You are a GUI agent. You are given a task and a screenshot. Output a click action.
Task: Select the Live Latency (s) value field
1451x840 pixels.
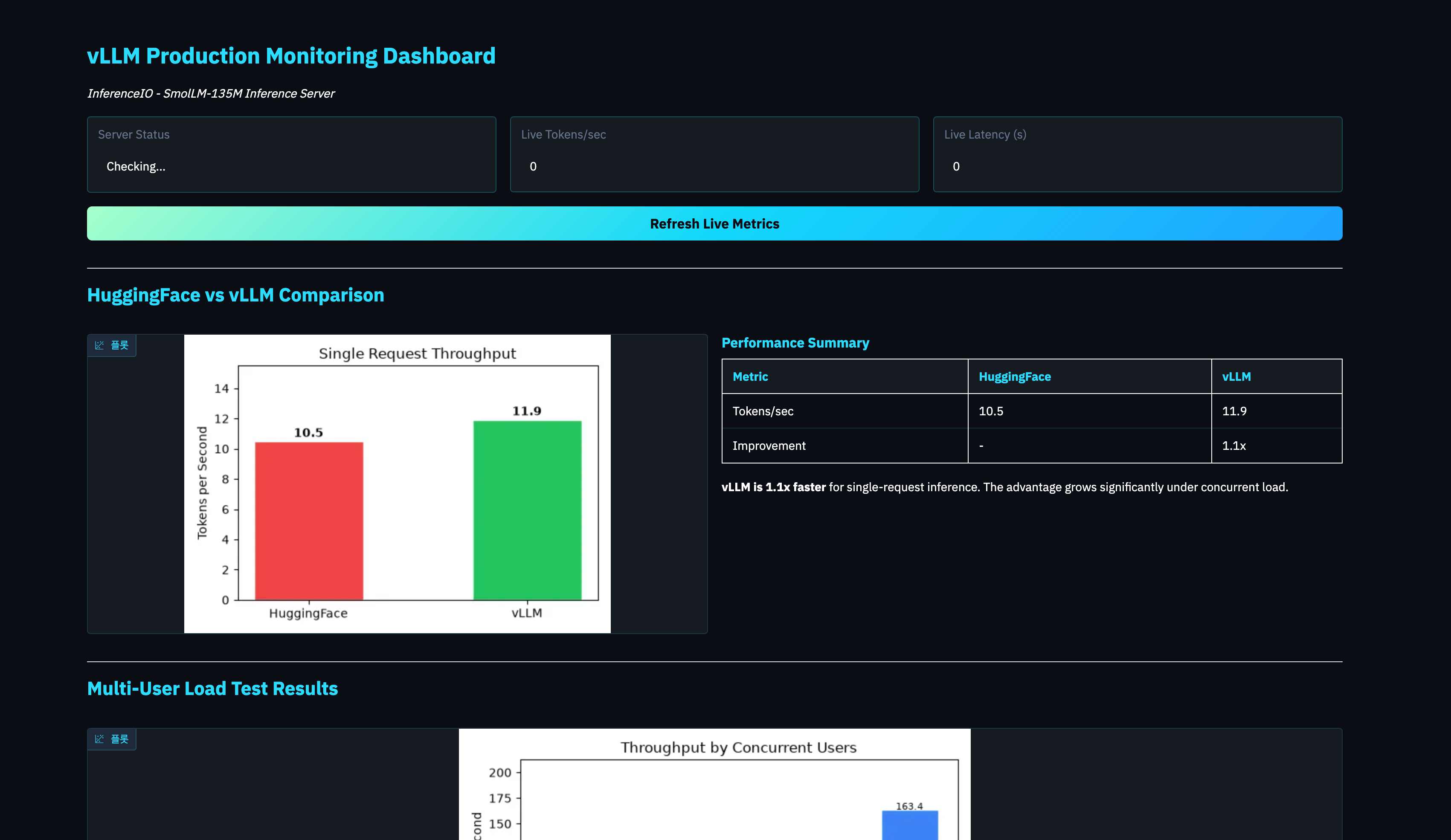point(1137,166)
